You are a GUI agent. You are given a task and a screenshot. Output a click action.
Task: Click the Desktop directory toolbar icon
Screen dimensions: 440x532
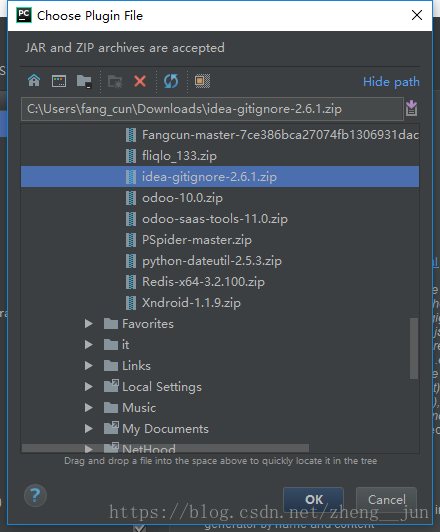(59, 81)
